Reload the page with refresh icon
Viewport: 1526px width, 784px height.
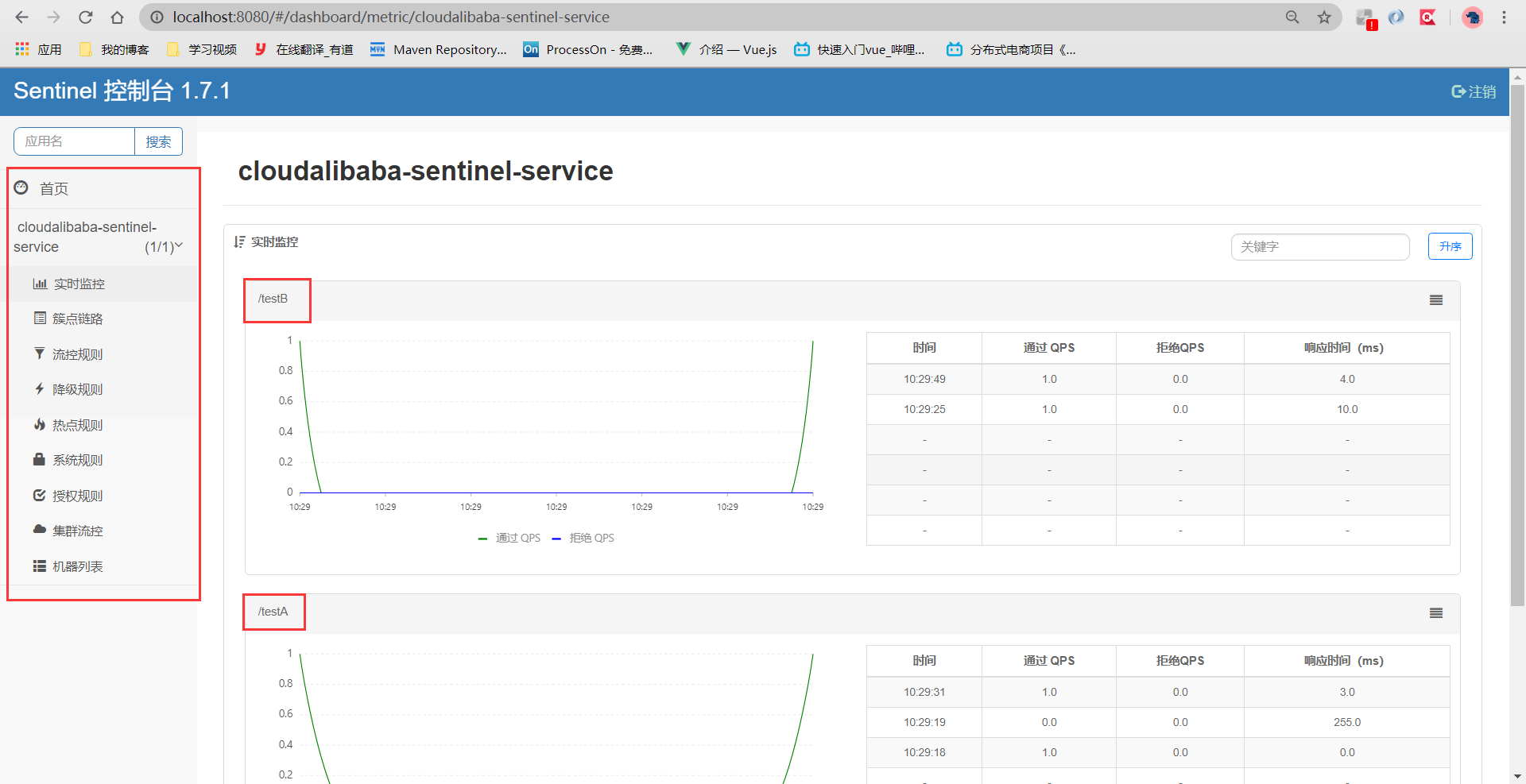(85, 17)
